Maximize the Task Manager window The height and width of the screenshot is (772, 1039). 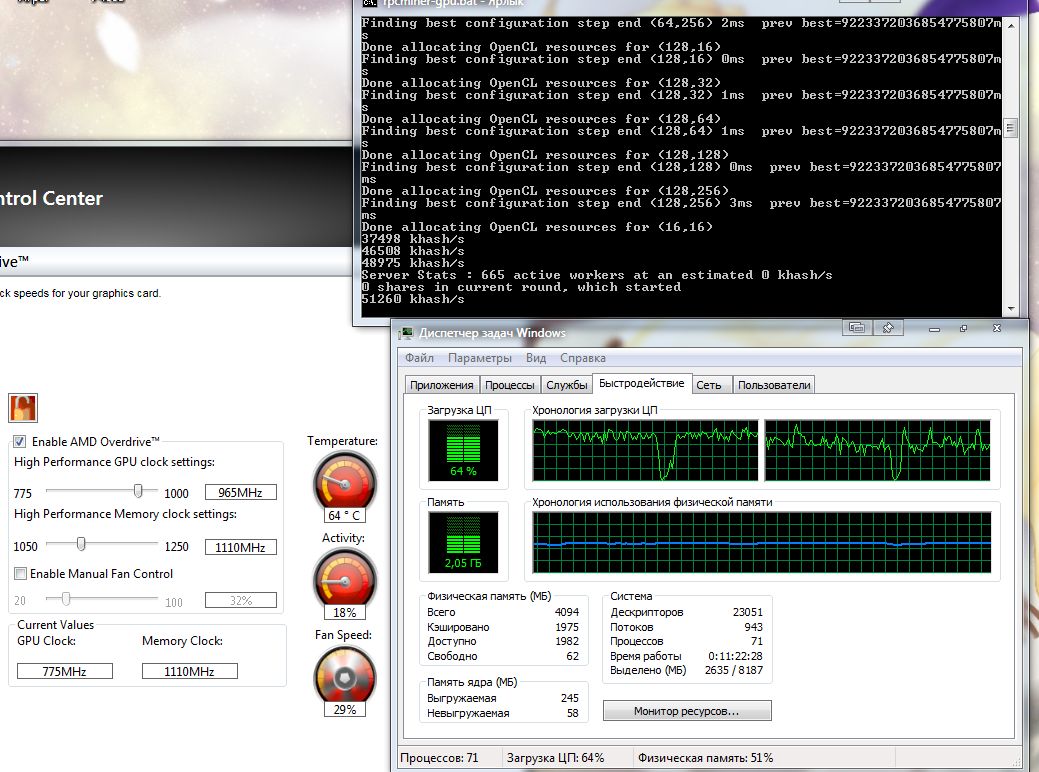964,329
